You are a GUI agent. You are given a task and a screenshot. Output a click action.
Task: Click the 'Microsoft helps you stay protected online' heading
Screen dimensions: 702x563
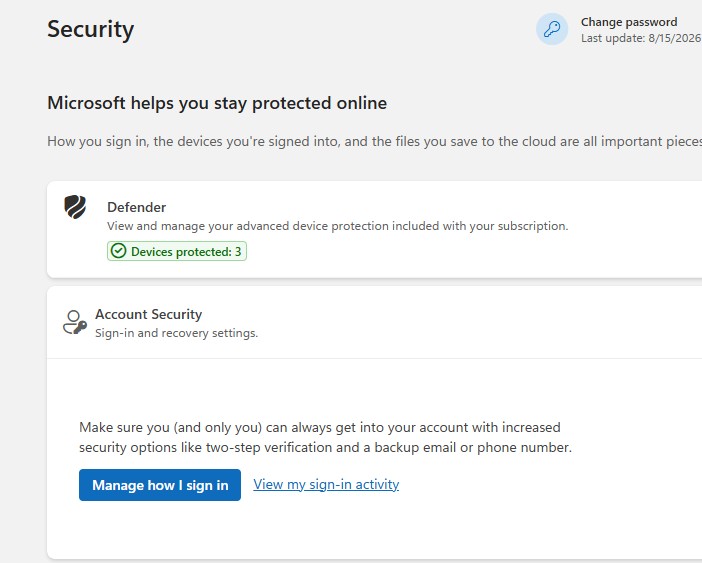217,103
